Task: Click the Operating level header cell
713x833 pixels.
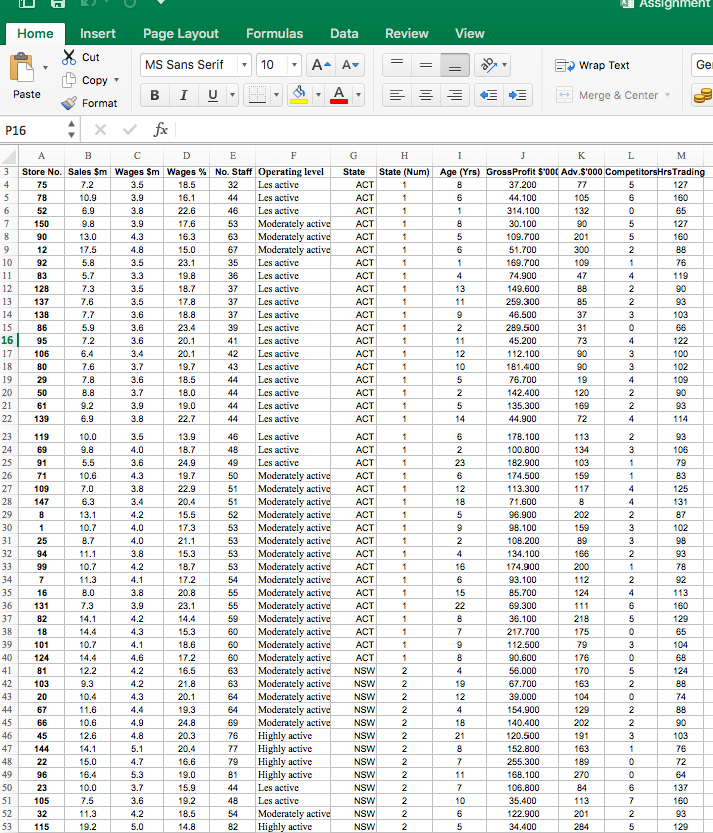Action: 291,172
